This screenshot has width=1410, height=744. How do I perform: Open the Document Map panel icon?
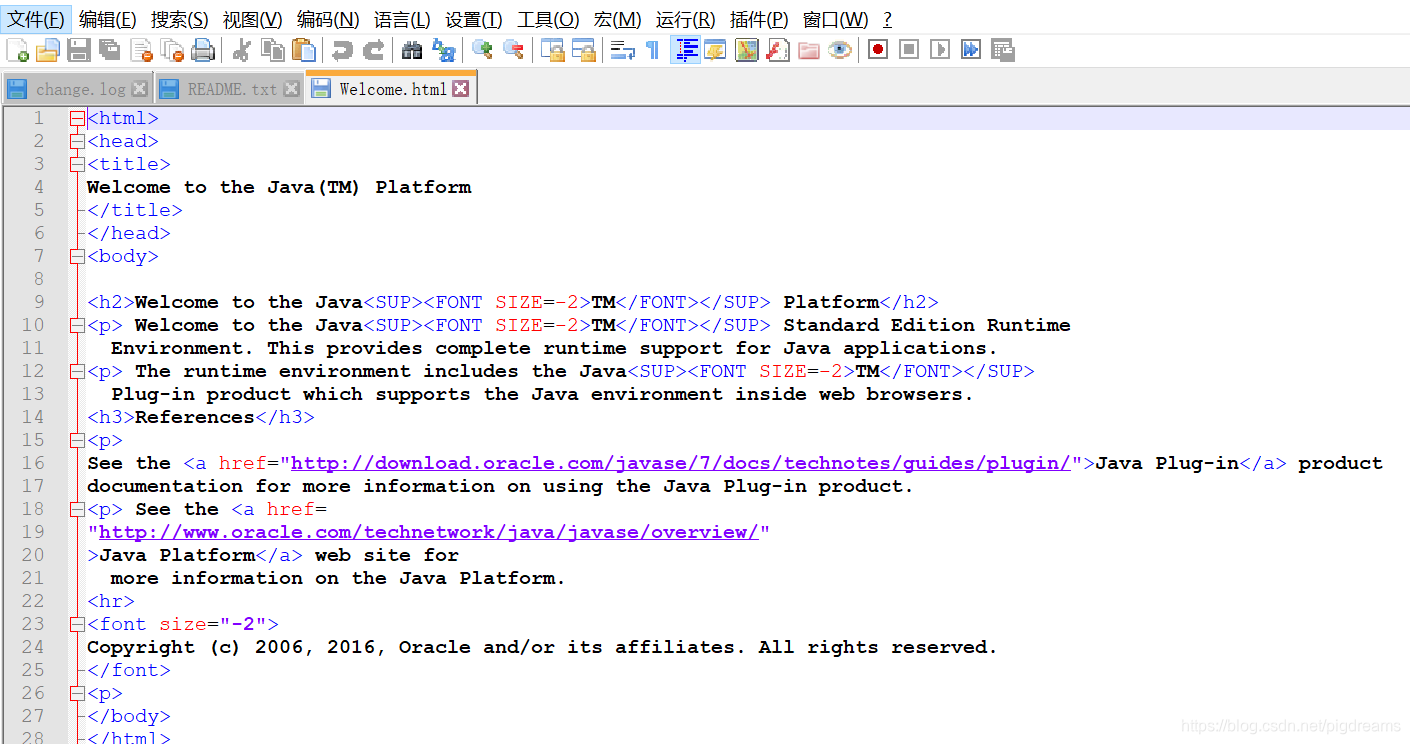[747, 49]
